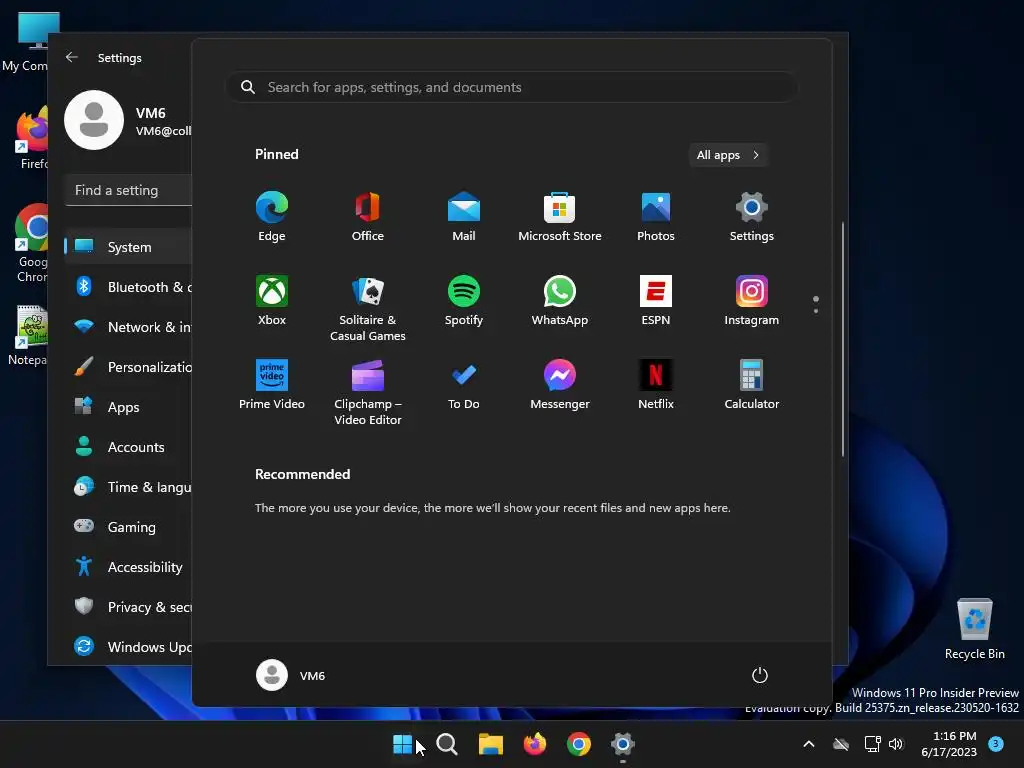Launch Firefox from the taskbar

535,744
